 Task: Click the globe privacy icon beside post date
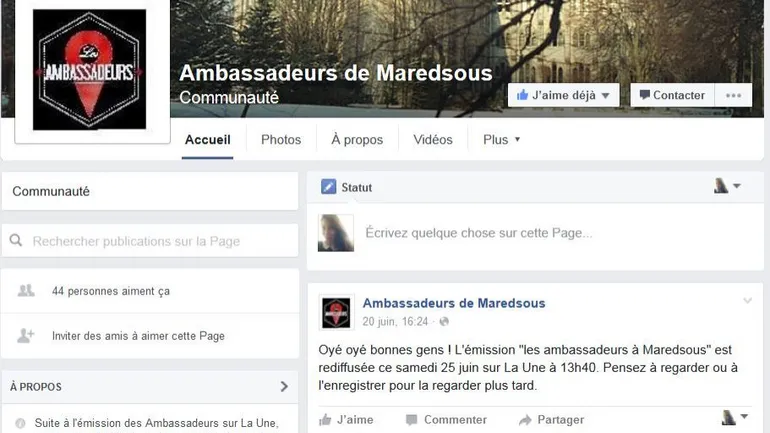click(x=444, y=322)
